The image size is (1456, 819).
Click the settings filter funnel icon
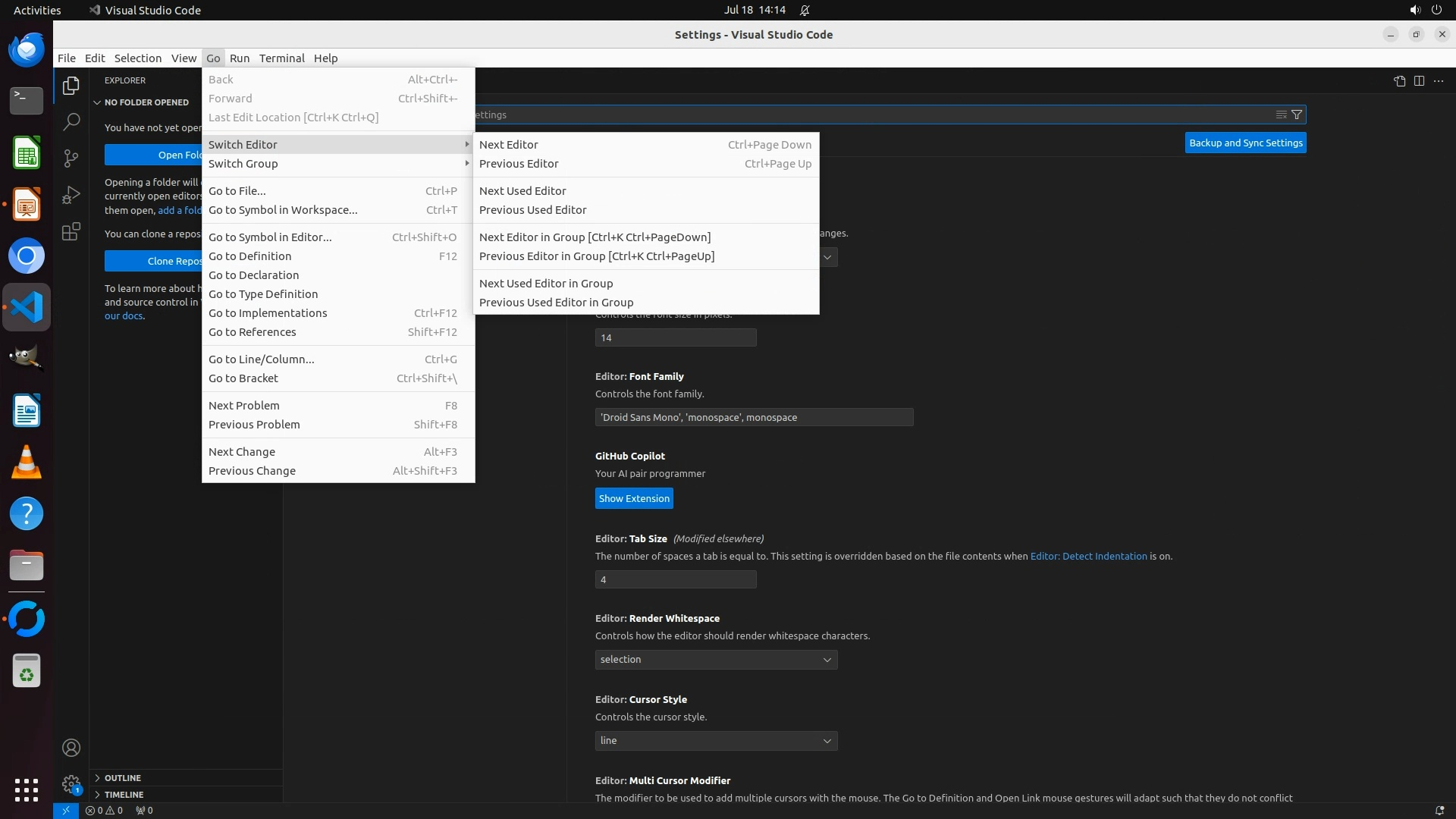pos(1297,115)
